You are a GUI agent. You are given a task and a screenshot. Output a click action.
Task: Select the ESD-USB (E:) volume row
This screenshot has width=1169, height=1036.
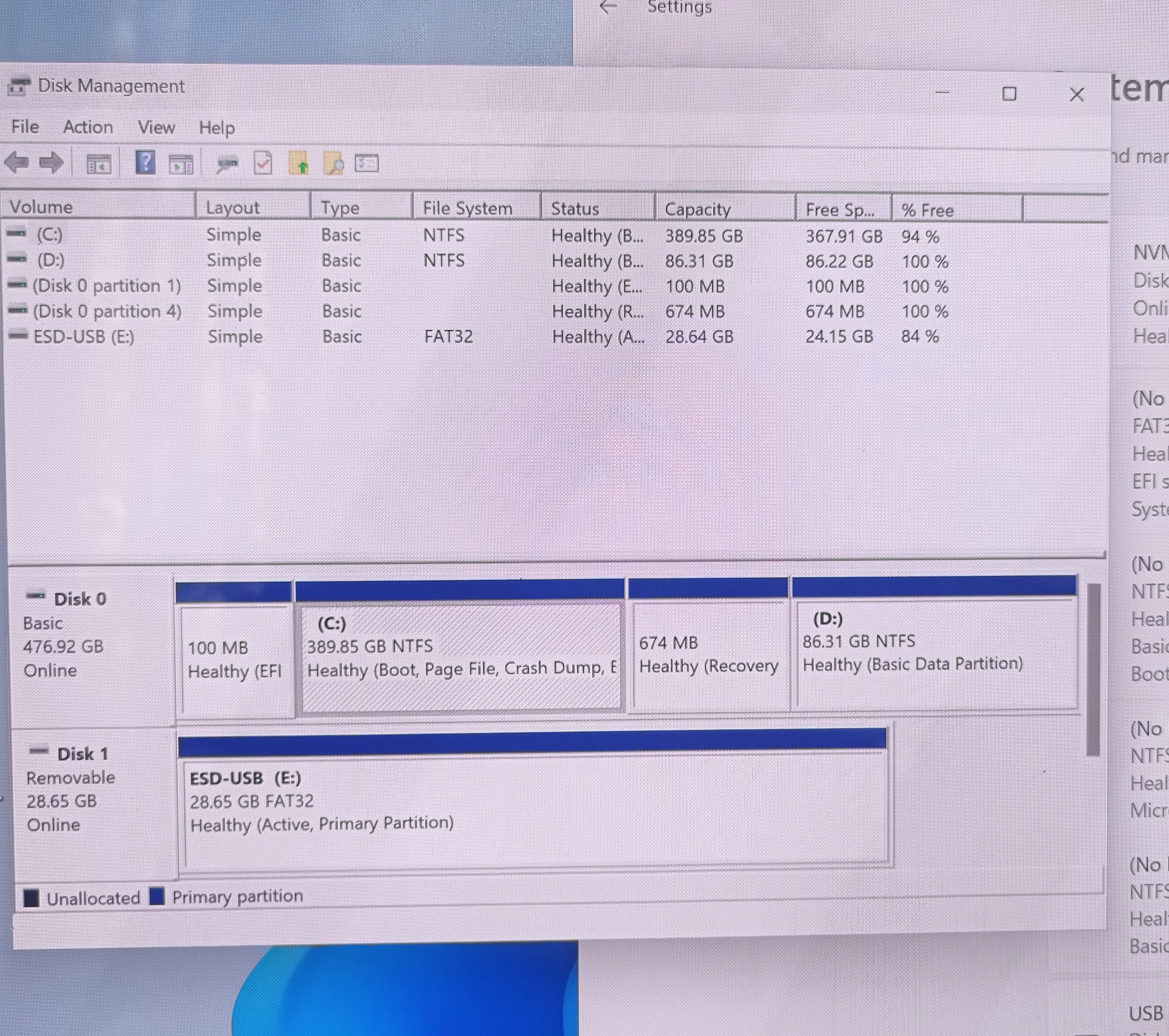[x=84, y=337]
